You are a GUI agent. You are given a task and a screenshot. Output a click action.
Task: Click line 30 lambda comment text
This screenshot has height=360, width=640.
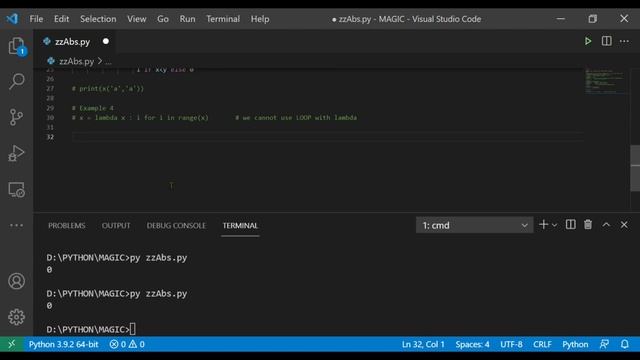(214, 118)
